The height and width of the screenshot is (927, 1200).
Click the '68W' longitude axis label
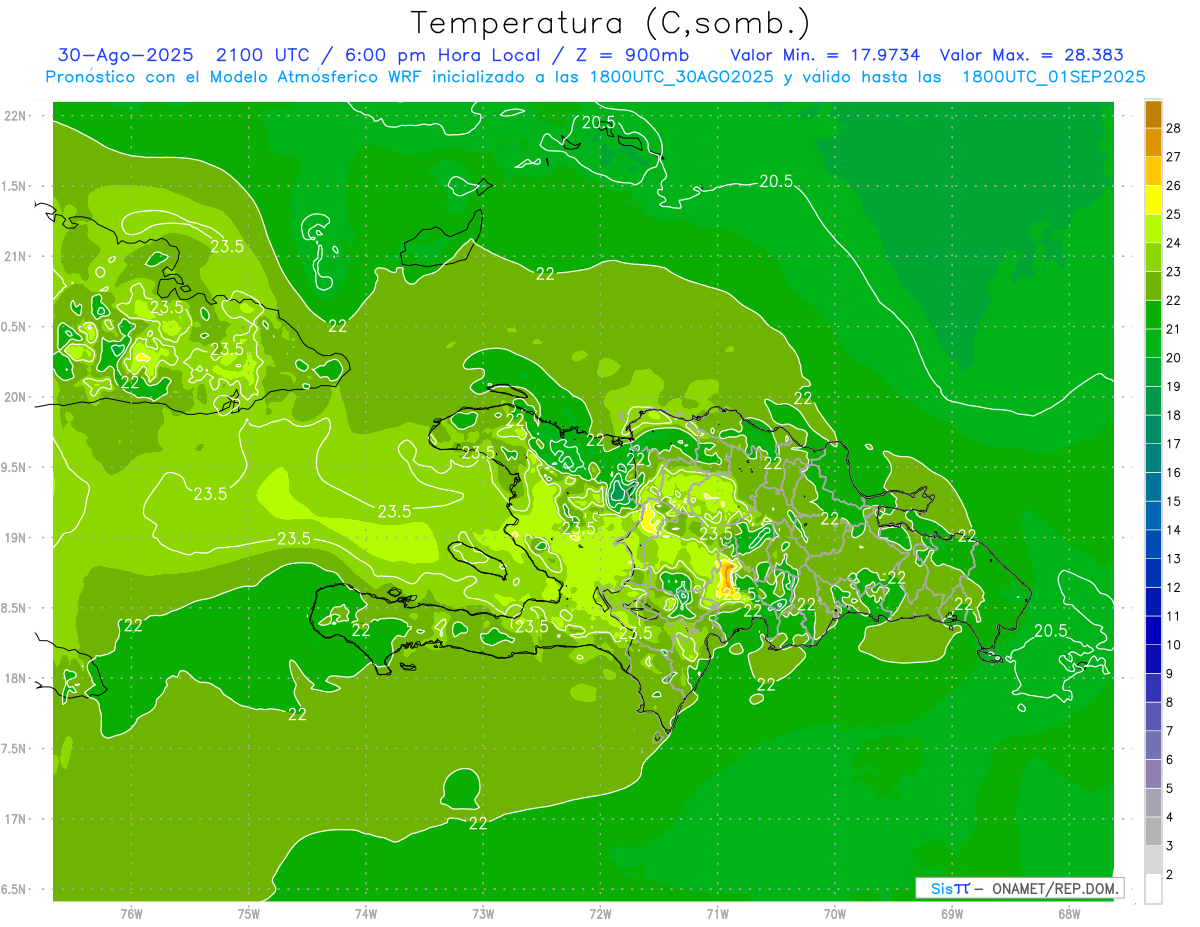(x=1069, y=914)
